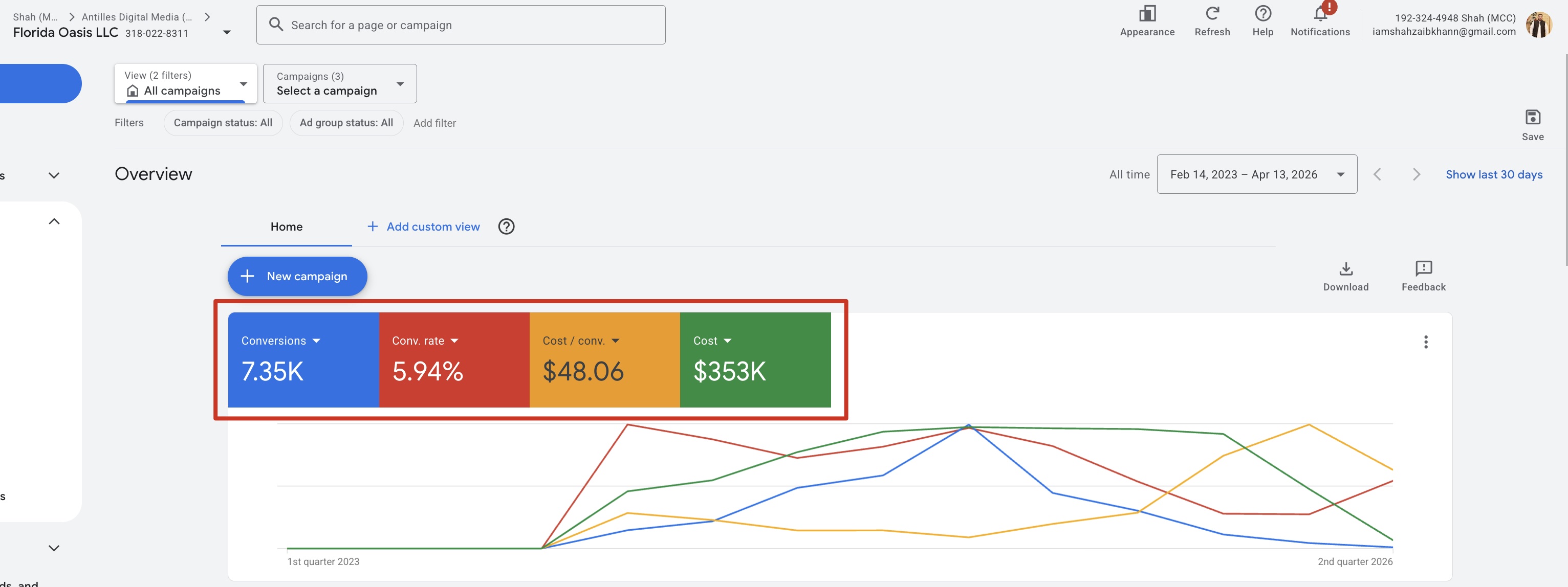This screenshot has width=1568, height=587.
Task: Click the custom view help question icon
Action: coord(506,227)
